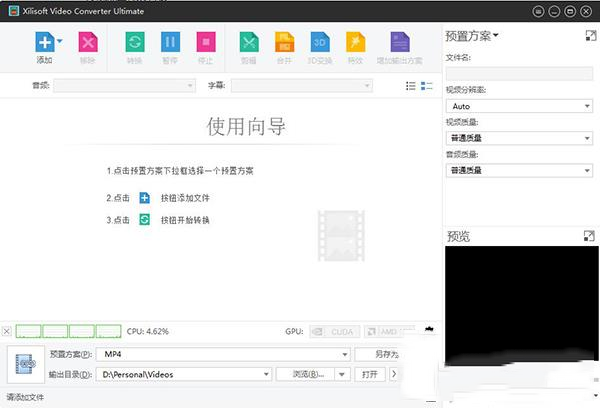Click the Merge (合并) icon

tap(284, 42)
